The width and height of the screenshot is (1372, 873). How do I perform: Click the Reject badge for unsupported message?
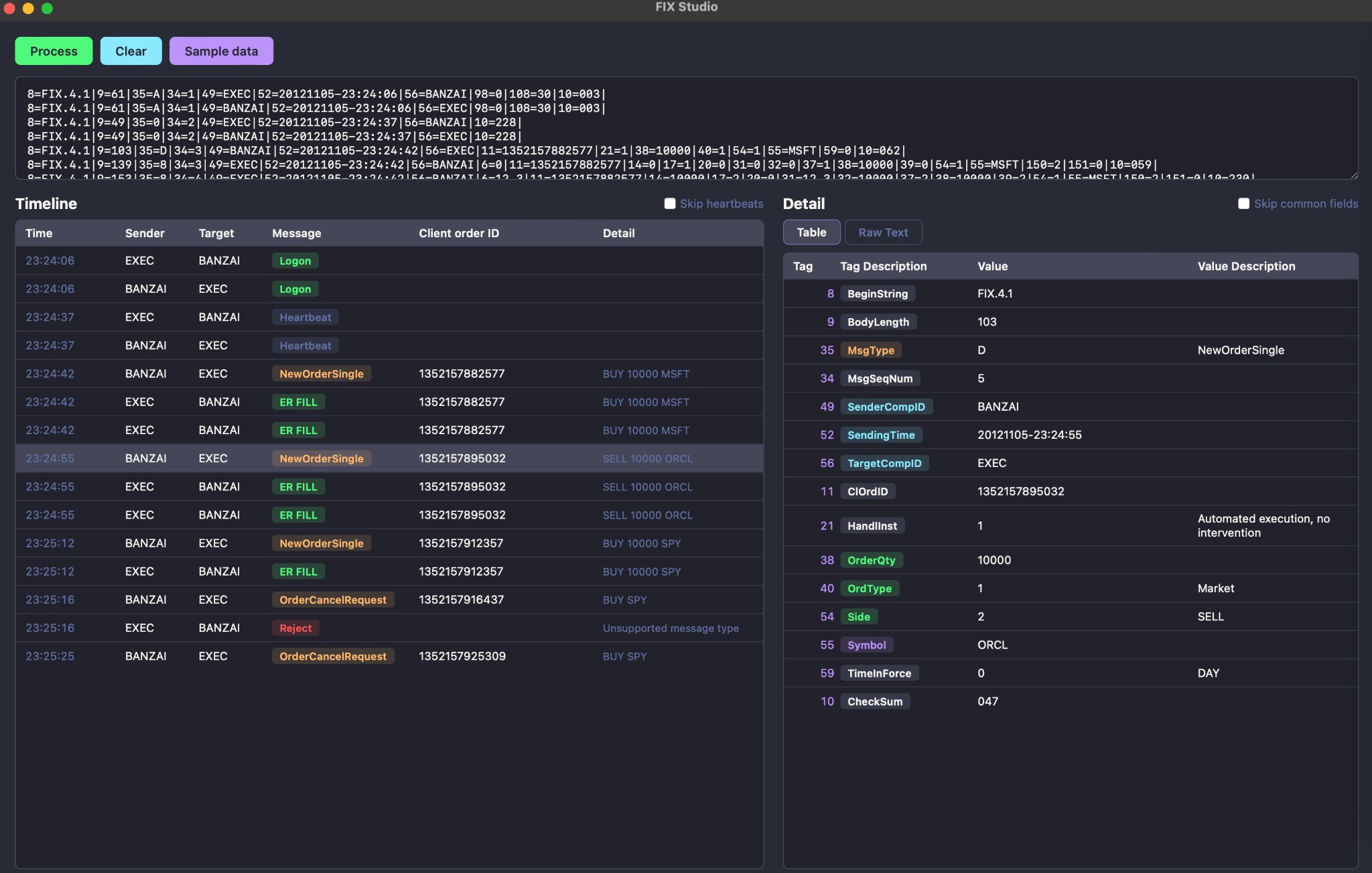click(295, 628)
